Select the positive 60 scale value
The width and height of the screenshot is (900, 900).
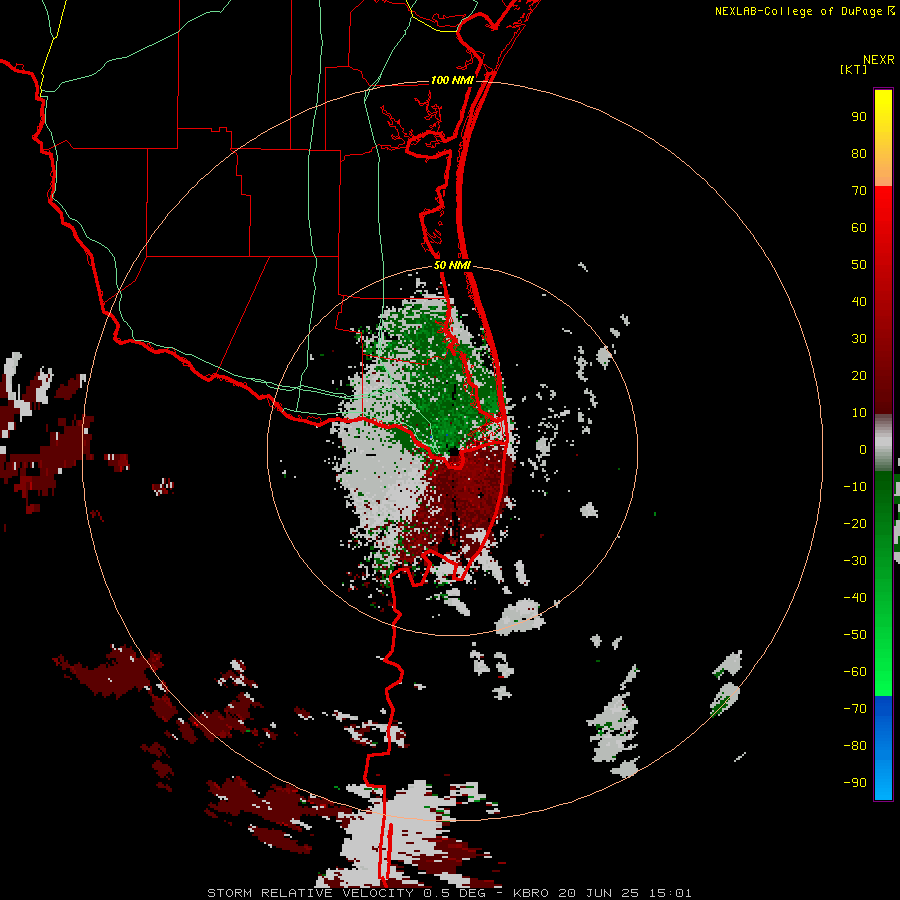(859, 228)
